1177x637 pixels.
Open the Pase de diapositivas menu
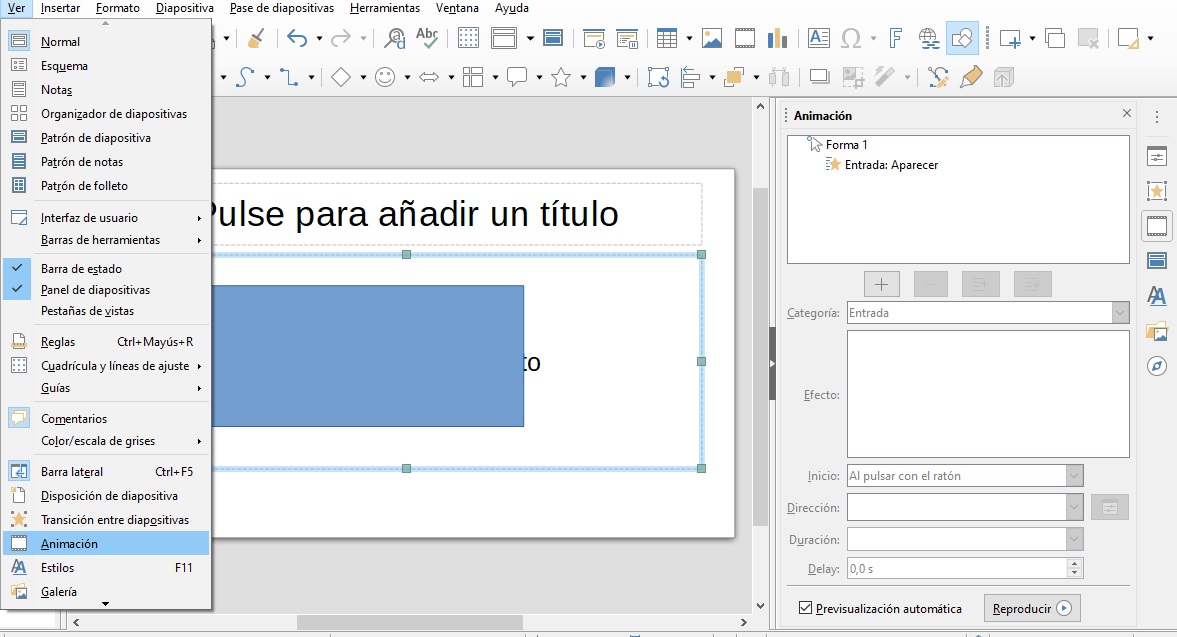(281, 8)
